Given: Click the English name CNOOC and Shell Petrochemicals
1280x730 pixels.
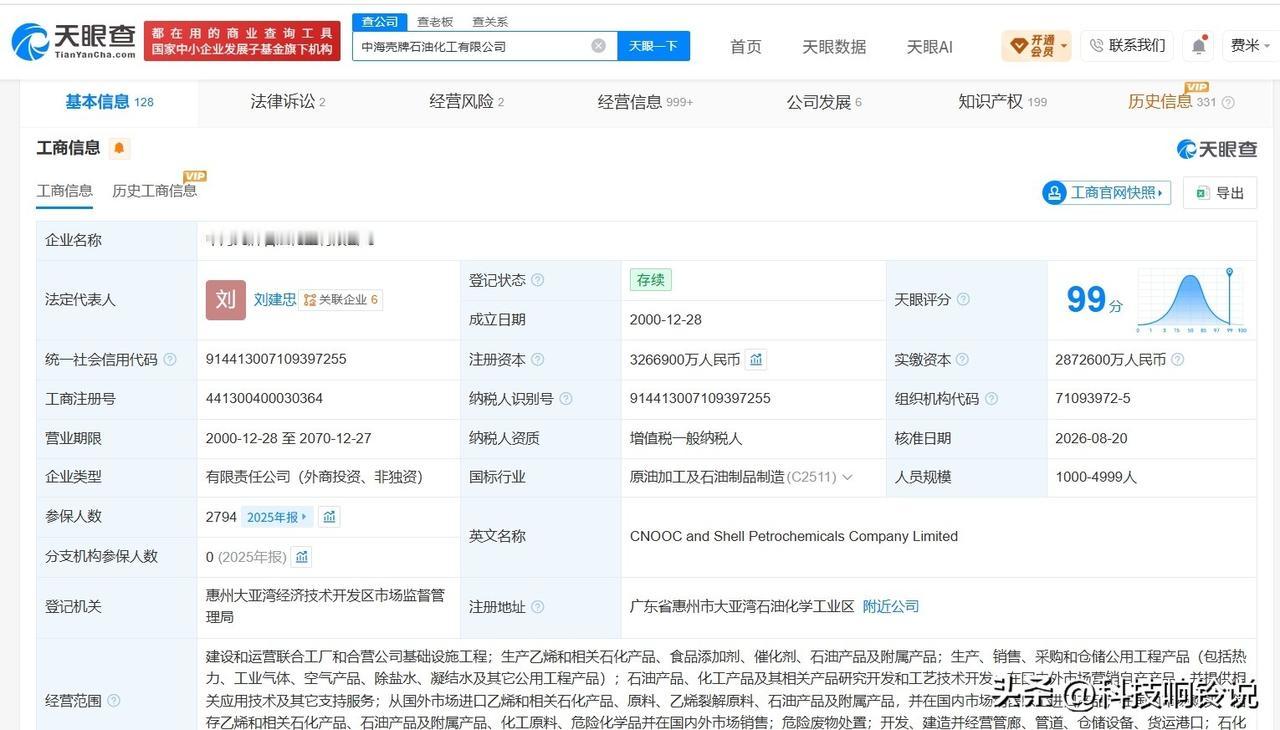Looking at the screenshot, I should point(794,537).
